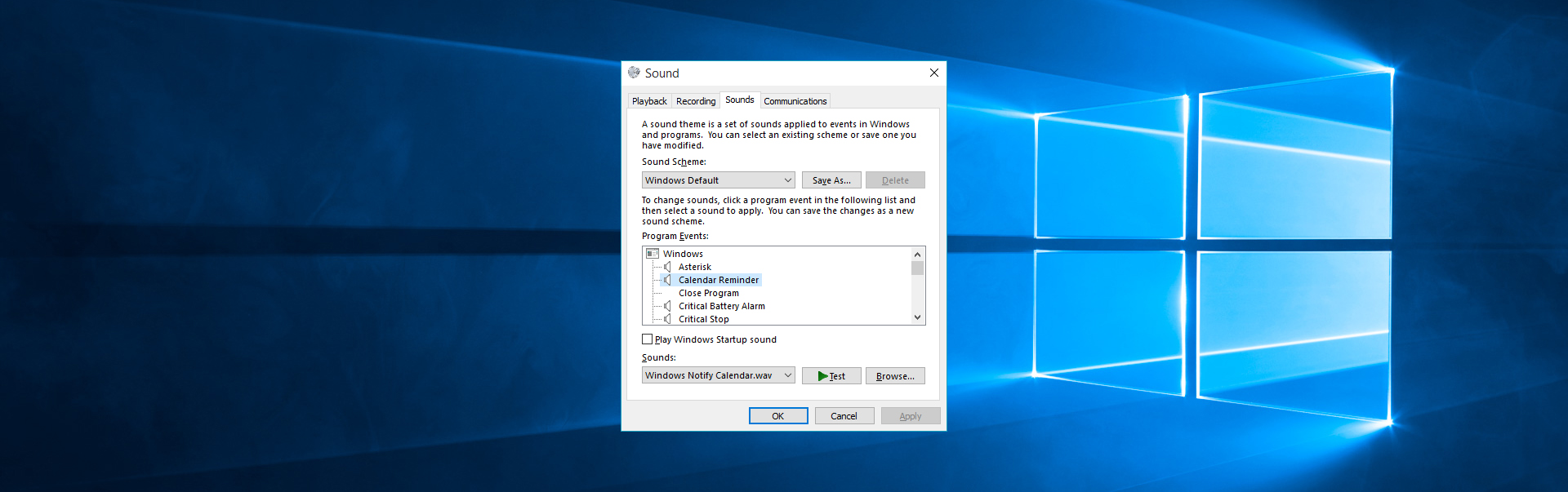Viewport: 1568px width, 492px height.
Task: Select the Critical Stop event
Action: (704, 319)
